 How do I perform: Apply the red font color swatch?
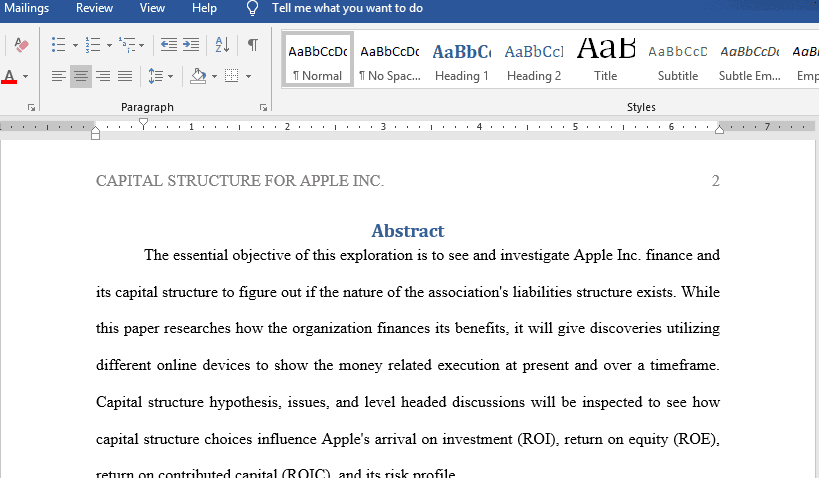coord(10,77)
